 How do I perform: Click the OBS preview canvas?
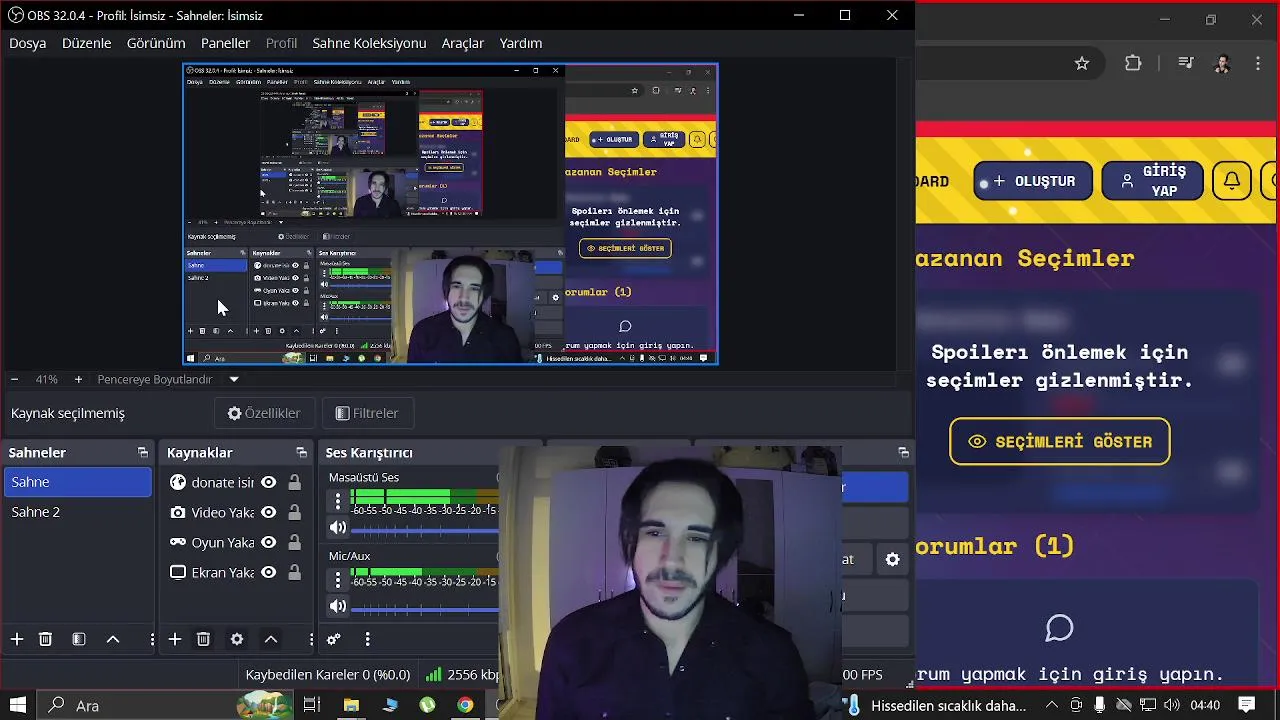click(x=450, y=214)
